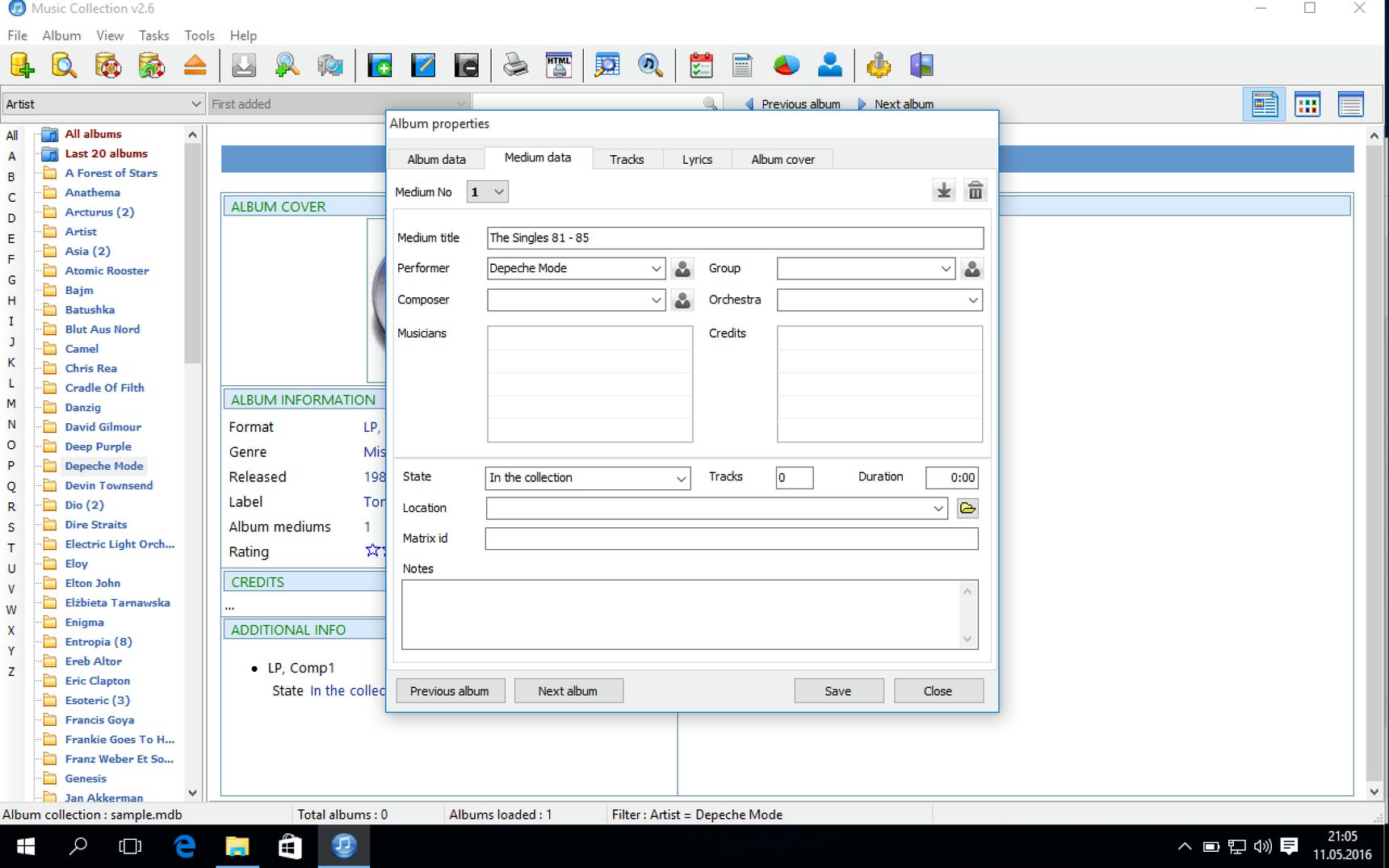This screenshot has height=868, width=1389.
Task: Click the blue person artists icon
Action: [x=830, y=65]
